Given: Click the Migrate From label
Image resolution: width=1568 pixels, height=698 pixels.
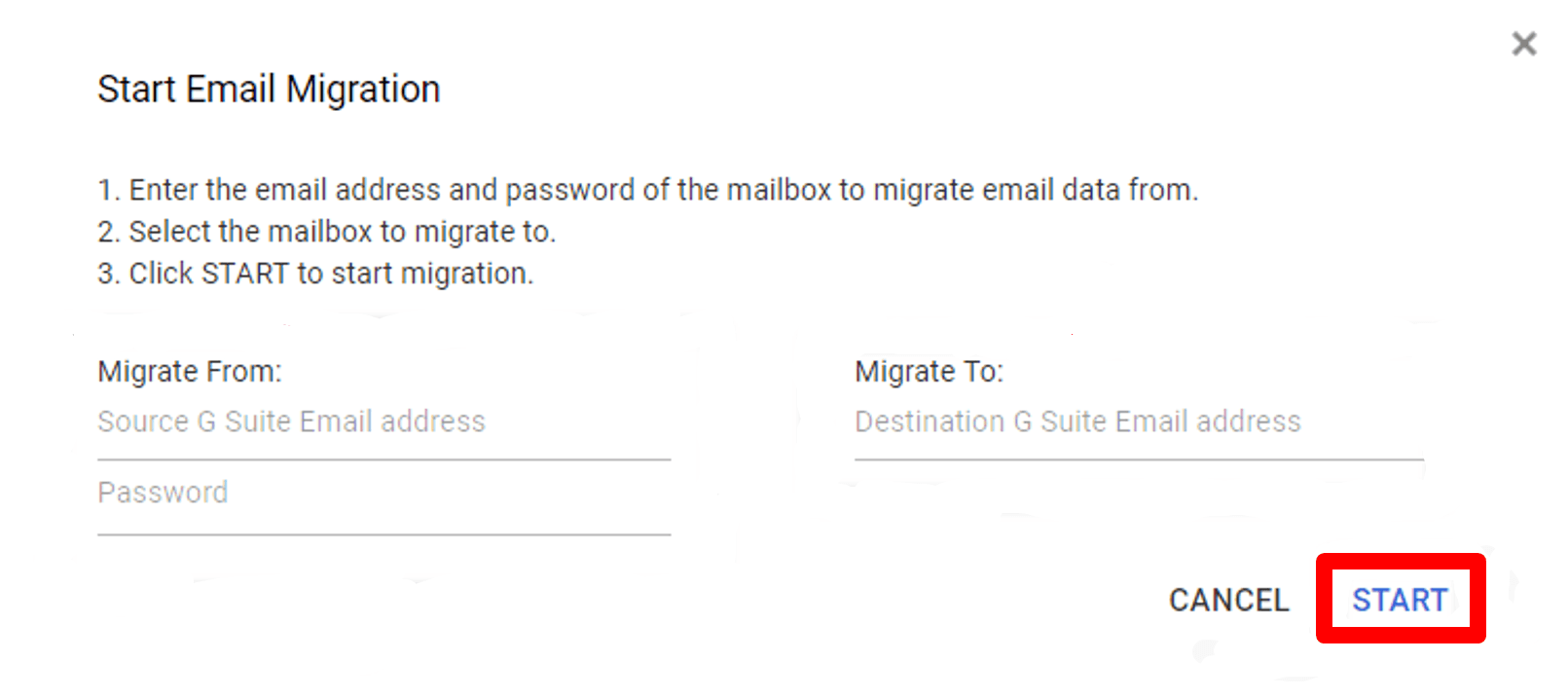Looking at the screenshot, I should point(189,371).
